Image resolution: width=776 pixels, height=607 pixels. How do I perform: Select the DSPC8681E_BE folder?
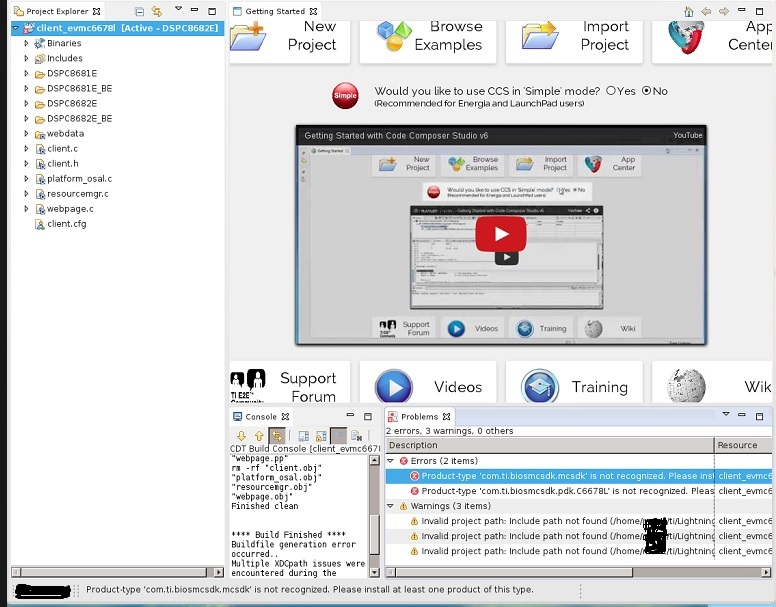pyautogui.click(x=73, y=89)
